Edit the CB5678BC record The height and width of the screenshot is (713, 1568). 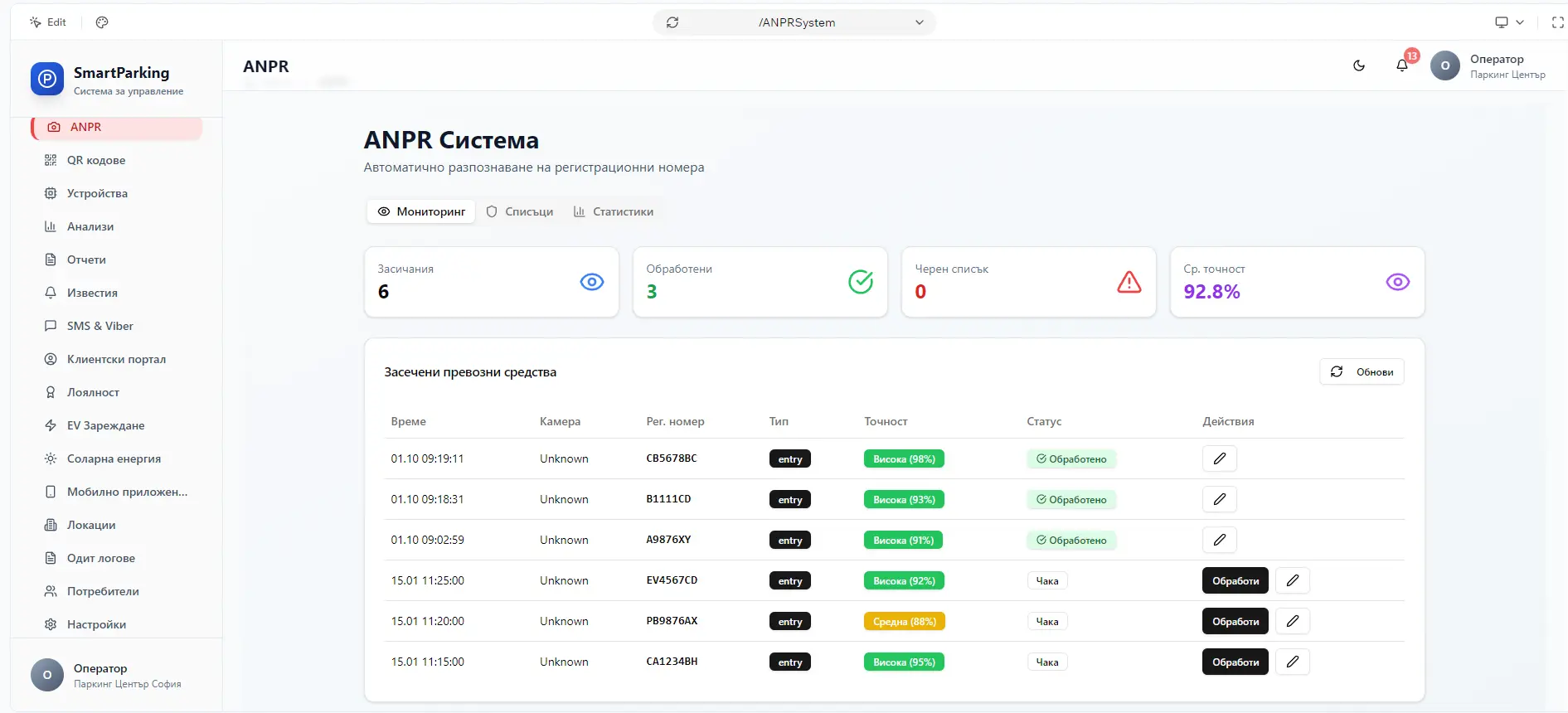tap(1220, 458)
